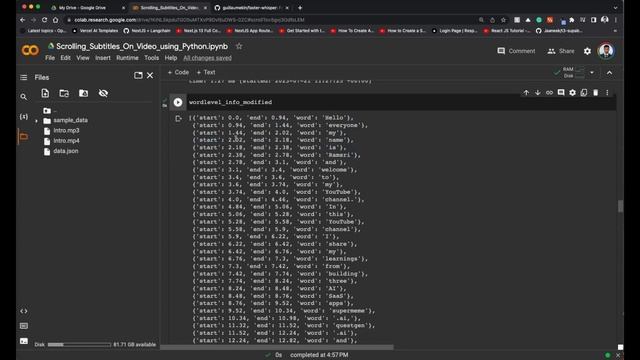The height and width of the screenshot is (360, 640).
Task: Clear cell output icon
Action: pos(178,119)
